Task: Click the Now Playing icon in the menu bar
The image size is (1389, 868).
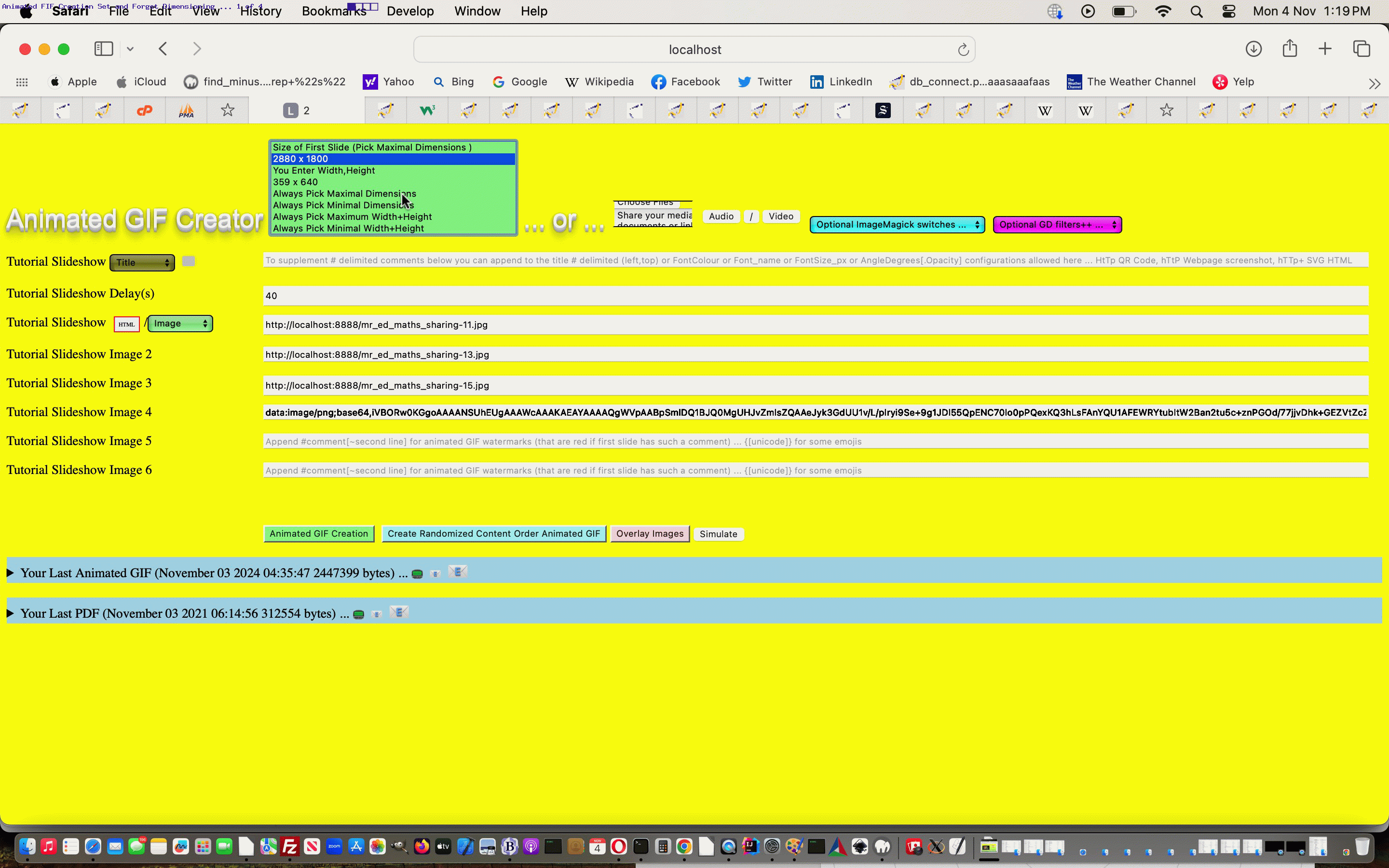Action: pyautogui.click(x=1088, y=12)
